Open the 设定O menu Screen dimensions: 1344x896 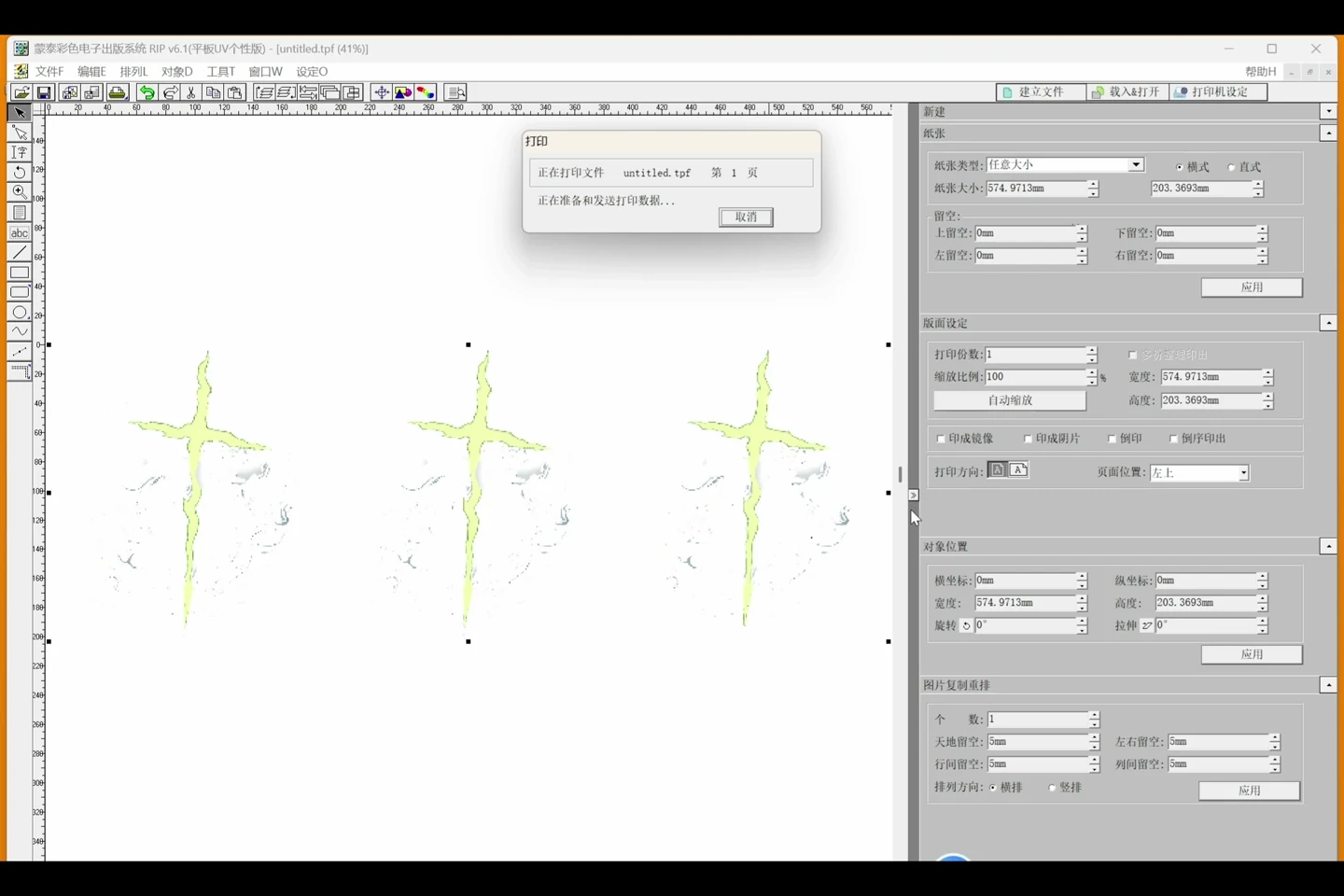tap(312, 71)
